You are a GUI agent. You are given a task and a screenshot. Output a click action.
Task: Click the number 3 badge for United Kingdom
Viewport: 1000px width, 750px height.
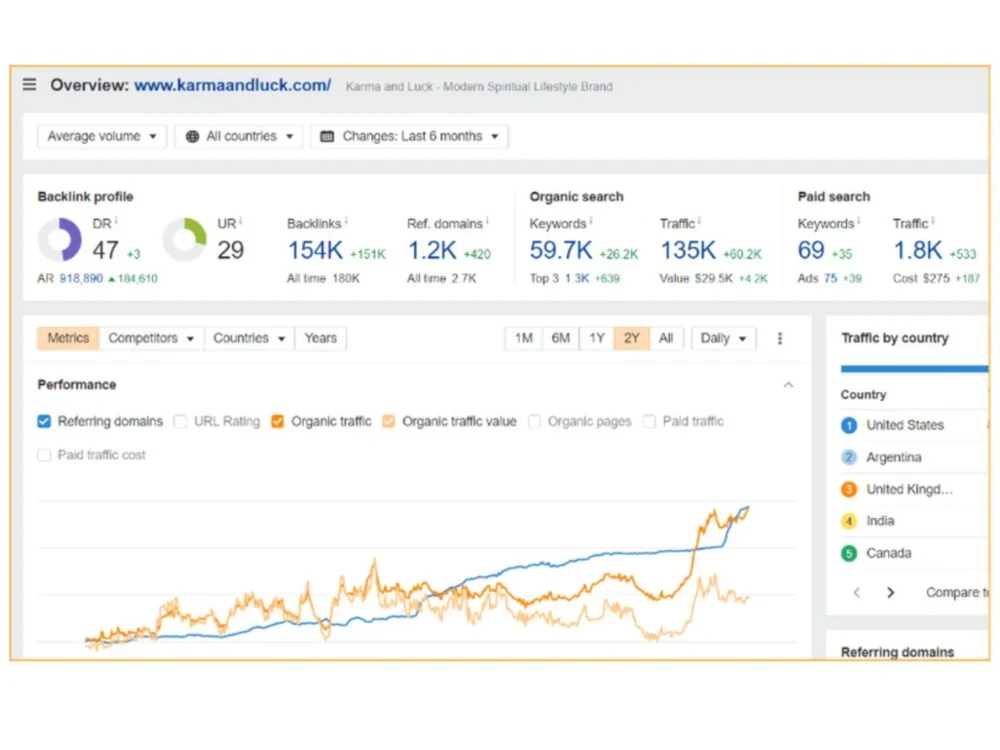click(849, 489)
